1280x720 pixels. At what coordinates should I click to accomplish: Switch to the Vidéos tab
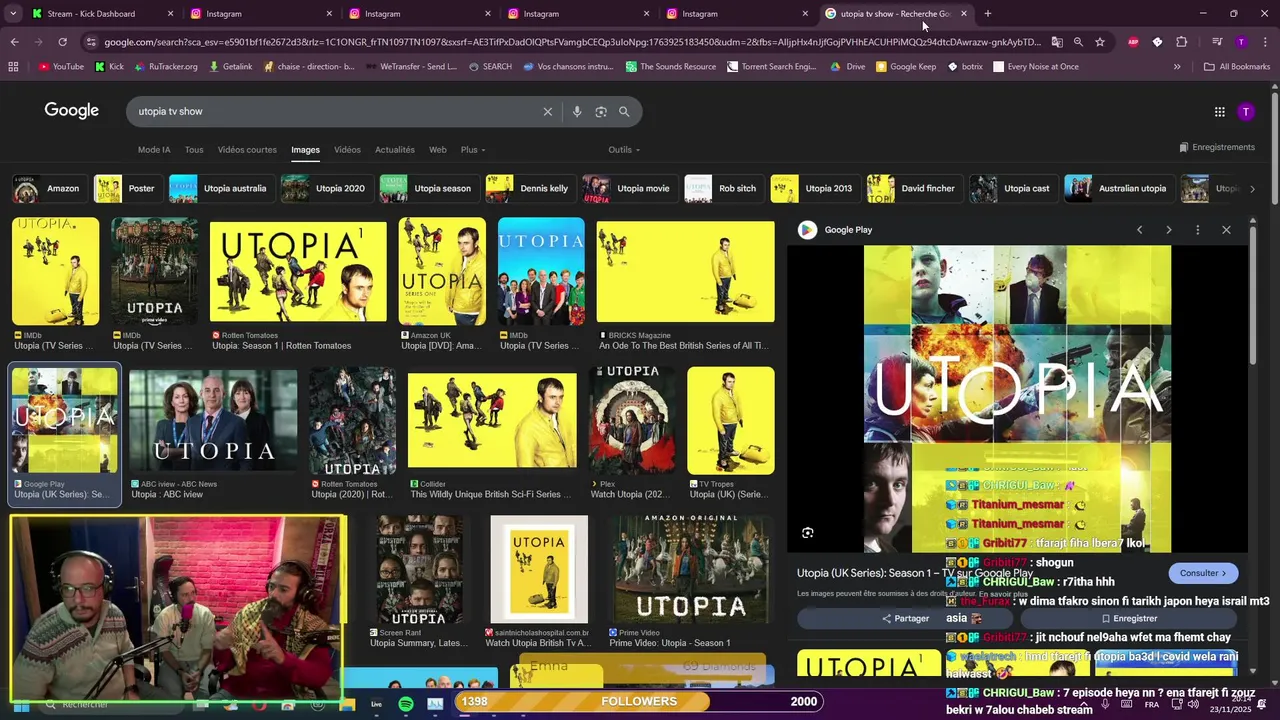click(x=347, y=150)
